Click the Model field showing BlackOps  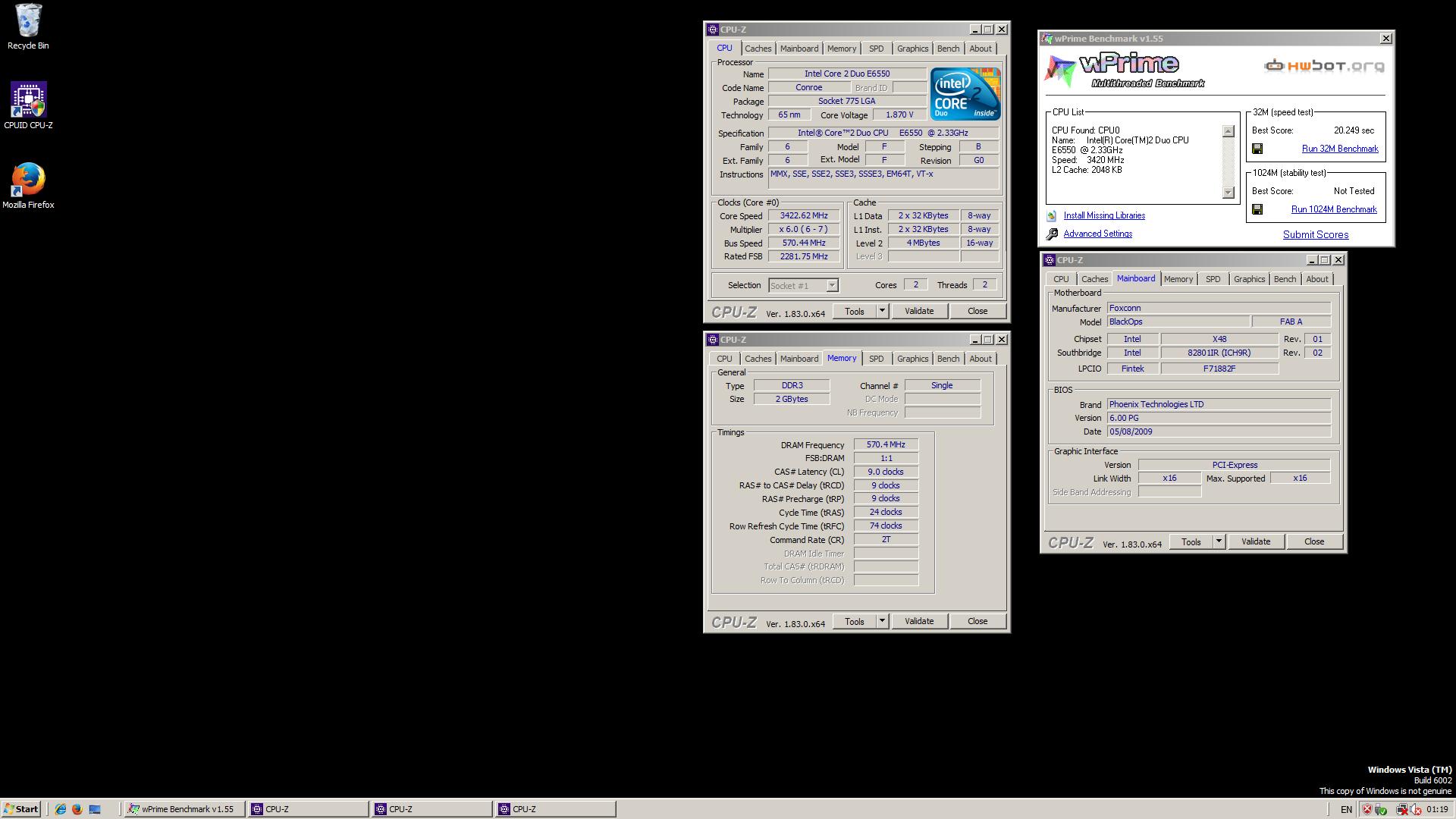point(1178,322)
